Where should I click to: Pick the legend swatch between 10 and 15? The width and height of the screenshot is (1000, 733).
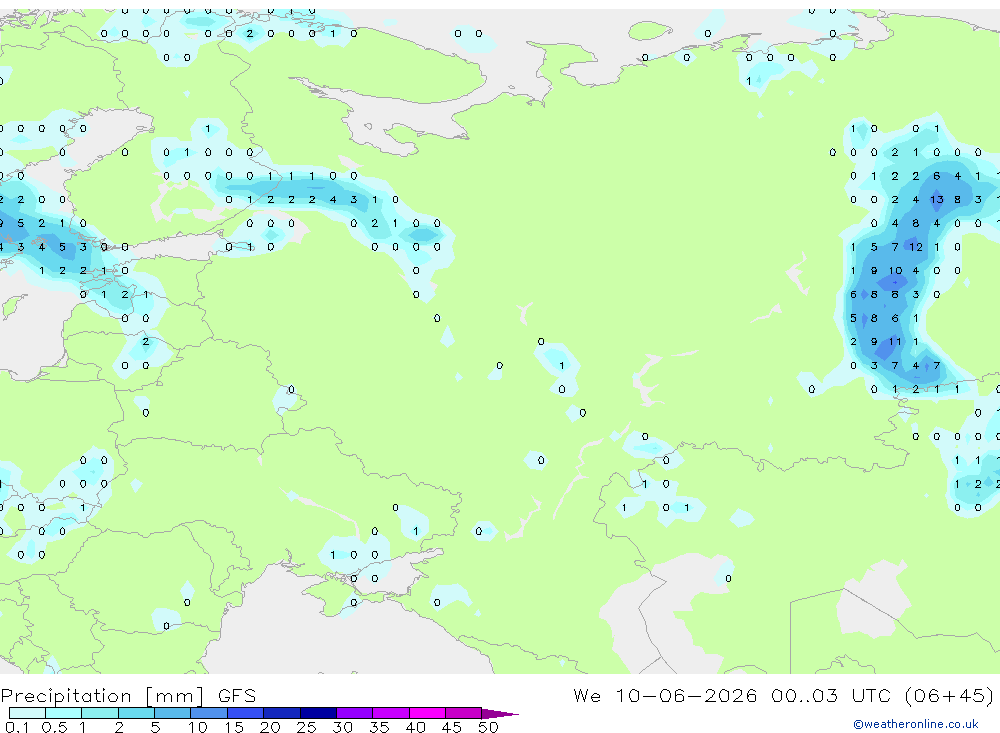pos(209,713)
